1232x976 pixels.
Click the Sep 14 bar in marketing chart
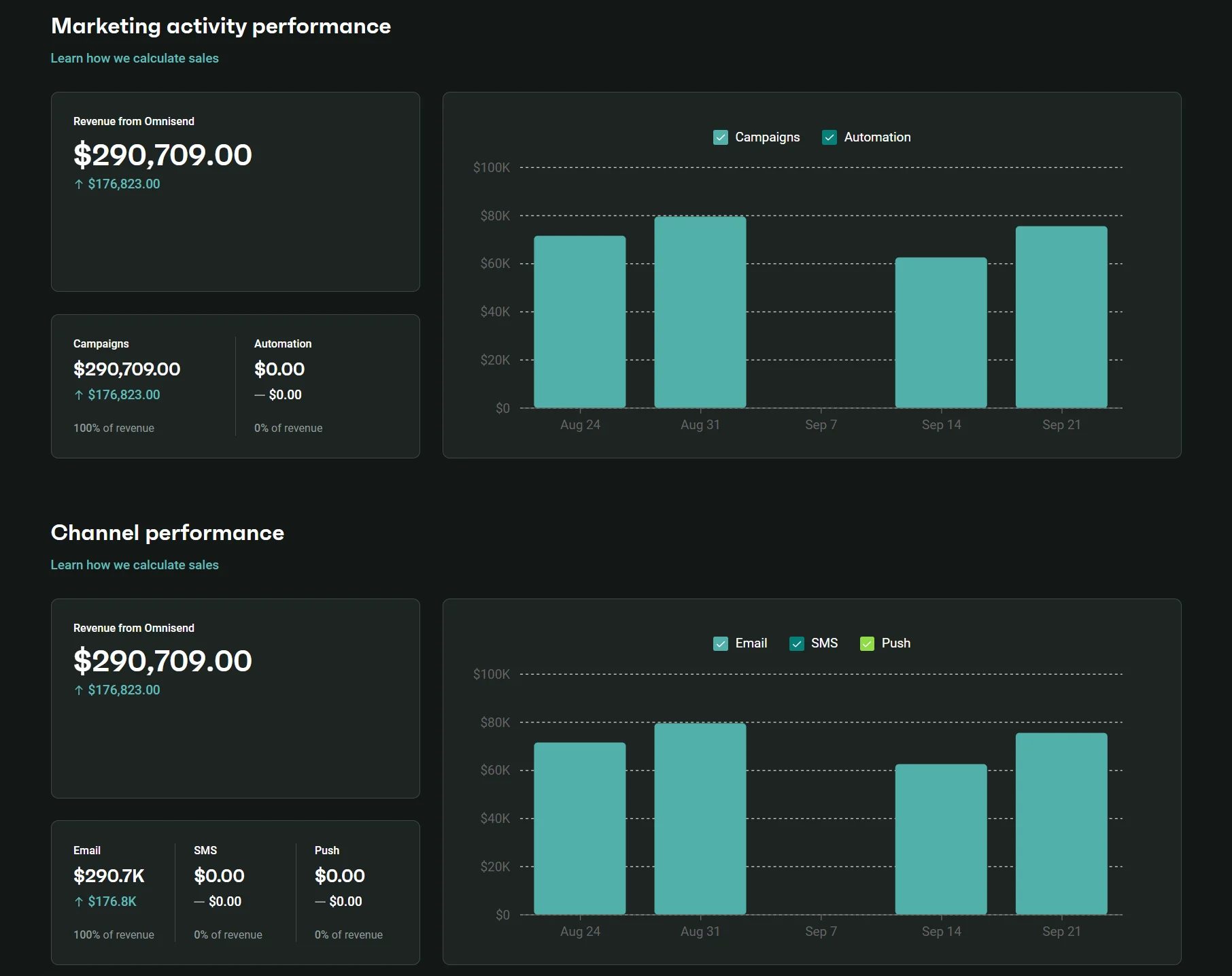(941, 333)
